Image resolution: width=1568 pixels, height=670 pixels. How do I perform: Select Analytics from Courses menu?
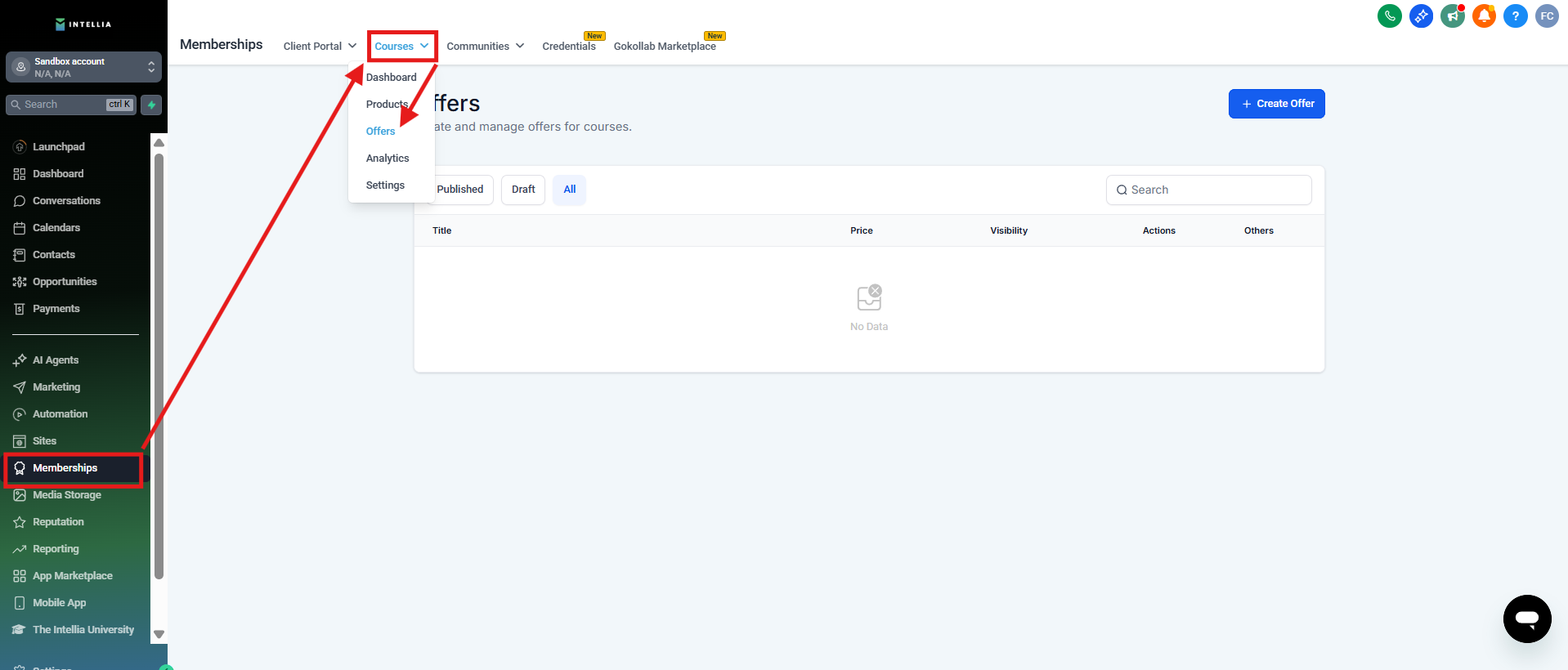click(x=388, y=159)
